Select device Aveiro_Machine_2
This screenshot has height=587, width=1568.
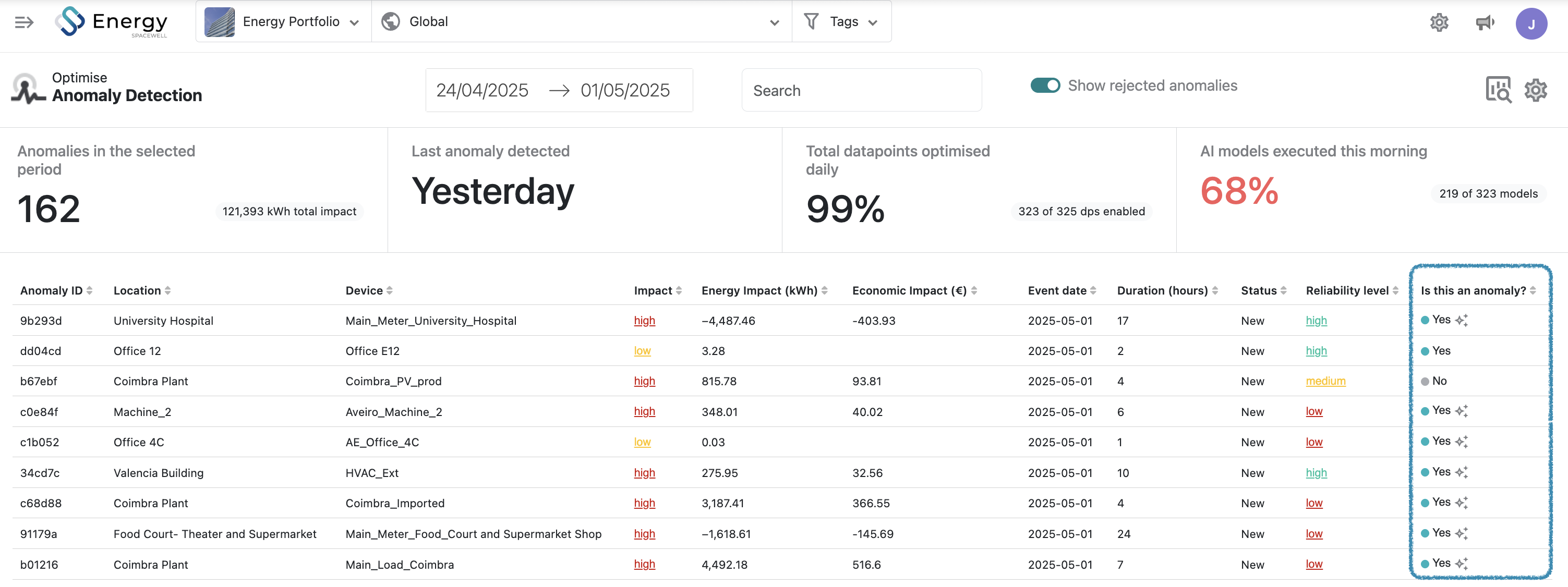pyautogui.click(x=394, y=412)
